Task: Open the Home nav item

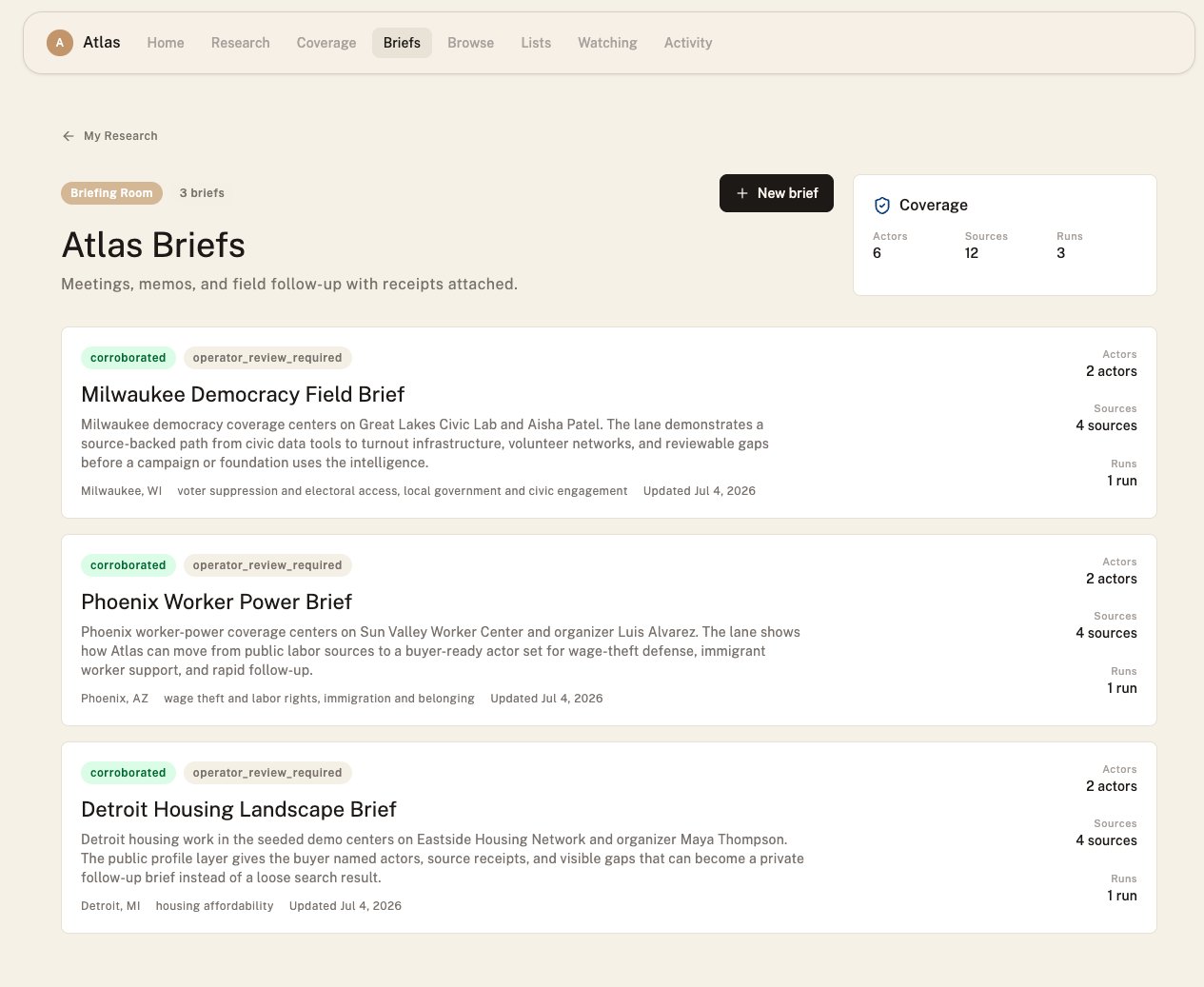Action: tap(166, 43)
